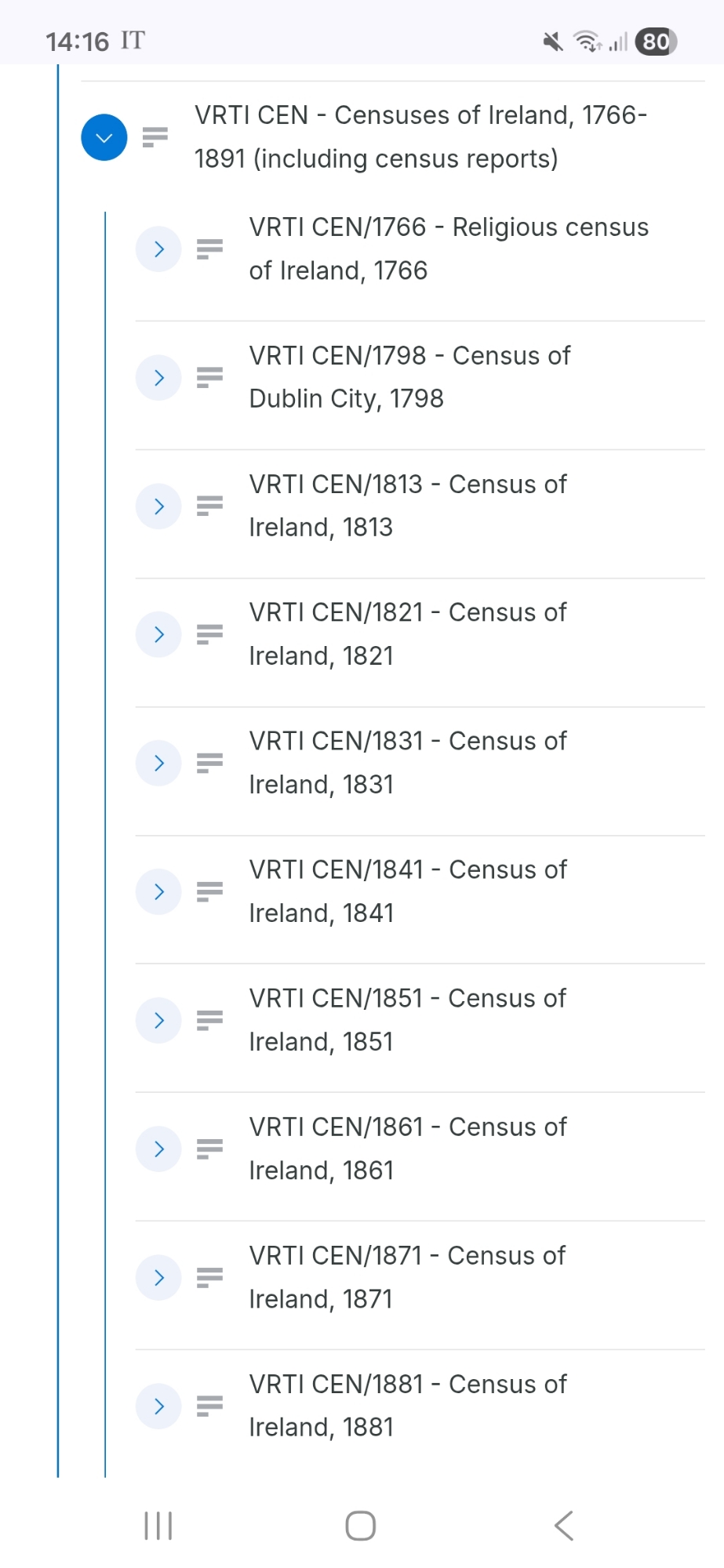Expand the 1821 Census of Ireland chevron
Image resolution: width=724 pixels, height=1568 pixels.
click(x=158, y=634)
